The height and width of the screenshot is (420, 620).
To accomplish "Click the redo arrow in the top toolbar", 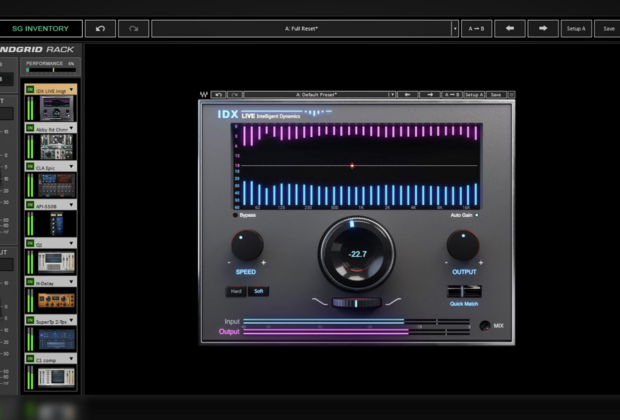I will (133, 29).
